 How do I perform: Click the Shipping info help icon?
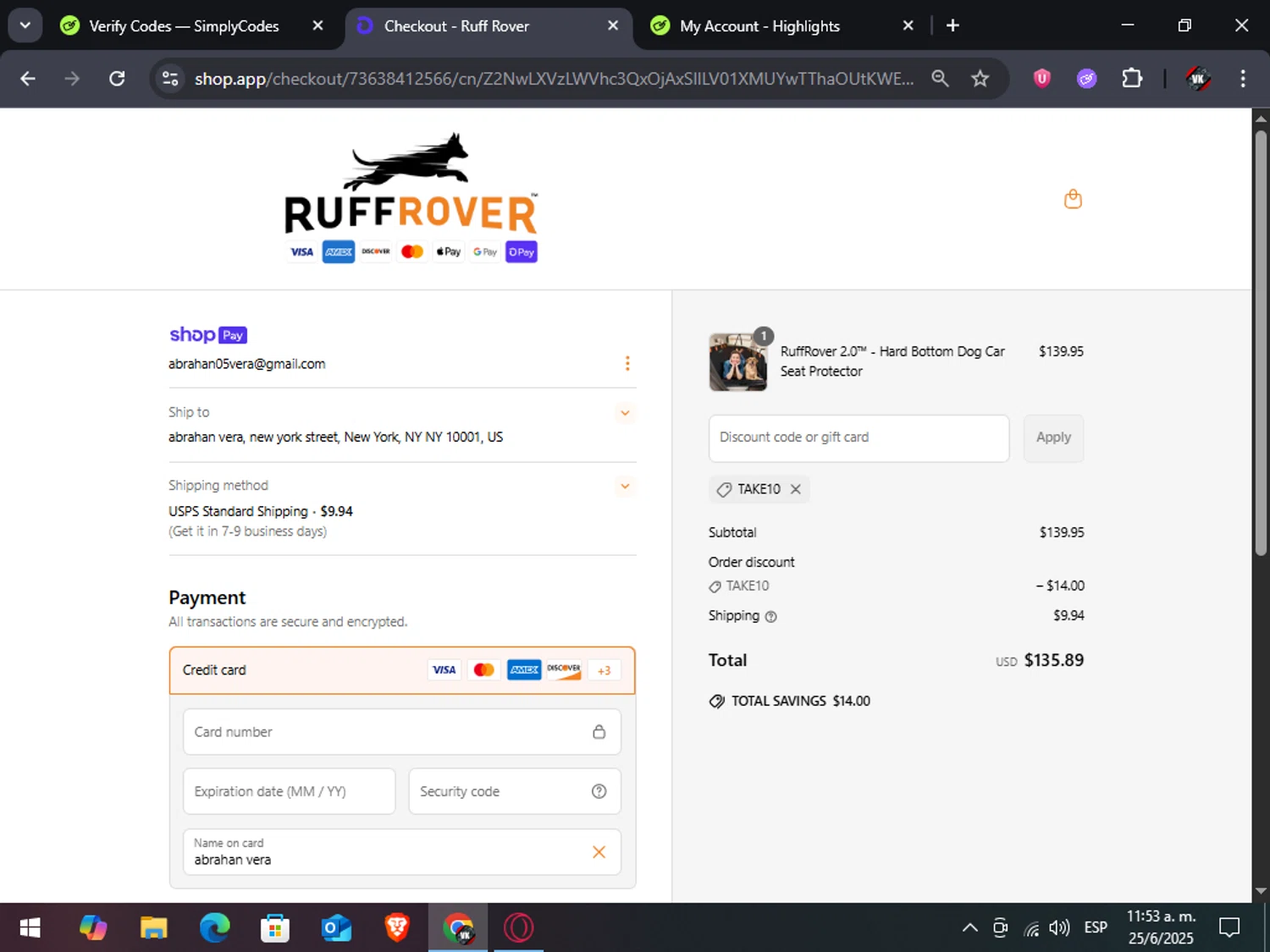(x=770, y=617)
